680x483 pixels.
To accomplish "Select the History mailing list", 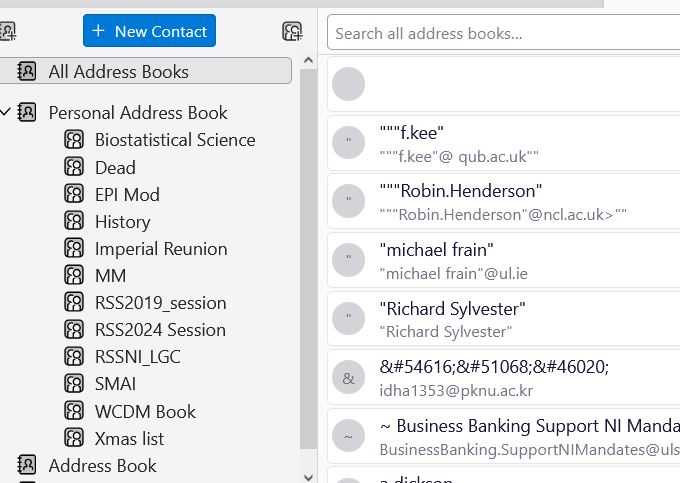I will click(x=122, y=221).
